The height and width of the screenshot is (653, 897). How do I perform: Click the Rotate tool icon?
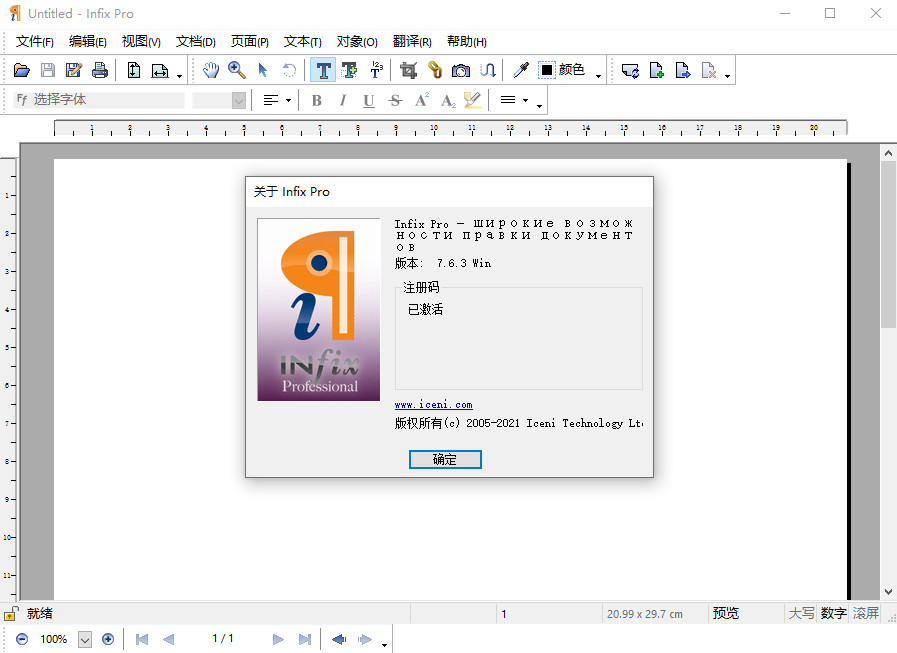click(x=289, y=70)
